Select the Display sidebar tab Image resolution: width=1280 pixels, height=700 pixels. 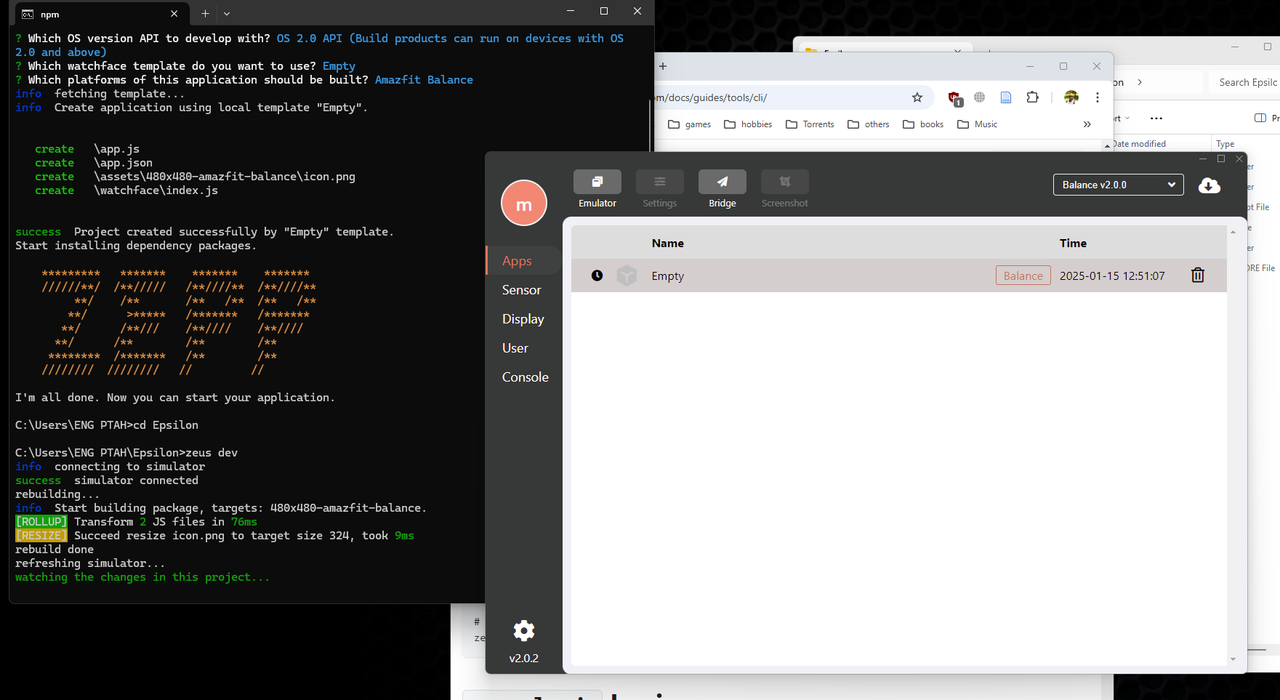pos(524,319)
